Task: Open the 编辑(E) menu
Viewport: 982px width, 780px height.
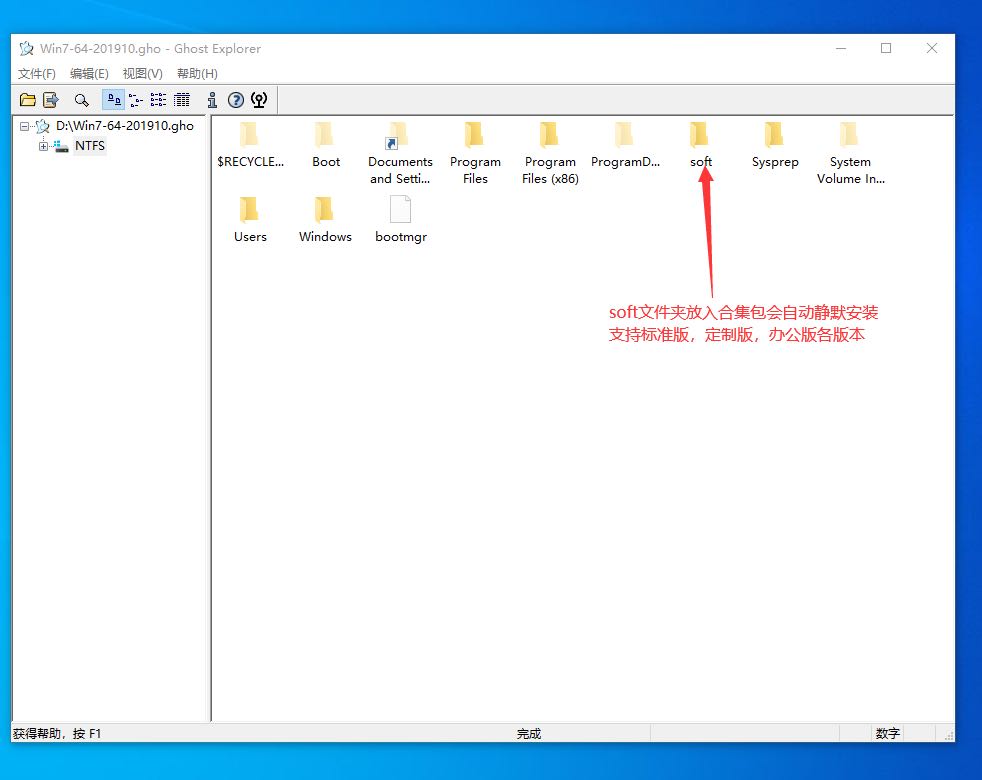Action: tap(89, 74)
